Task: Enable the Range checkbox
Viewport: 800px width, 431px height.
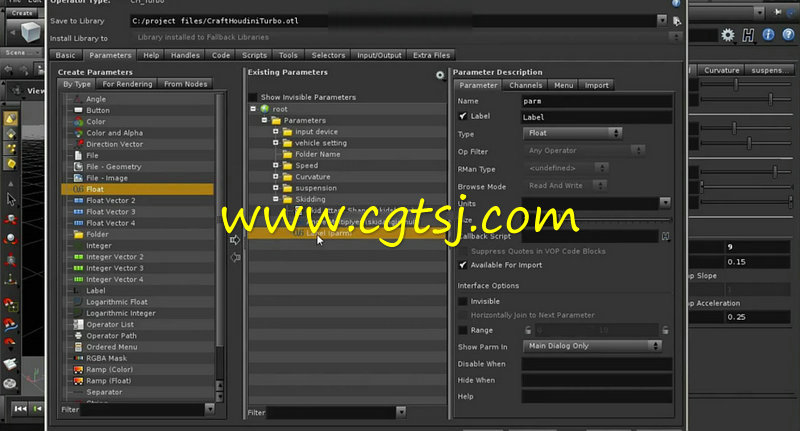Action: pyautogui.click(x=463, y=330)
